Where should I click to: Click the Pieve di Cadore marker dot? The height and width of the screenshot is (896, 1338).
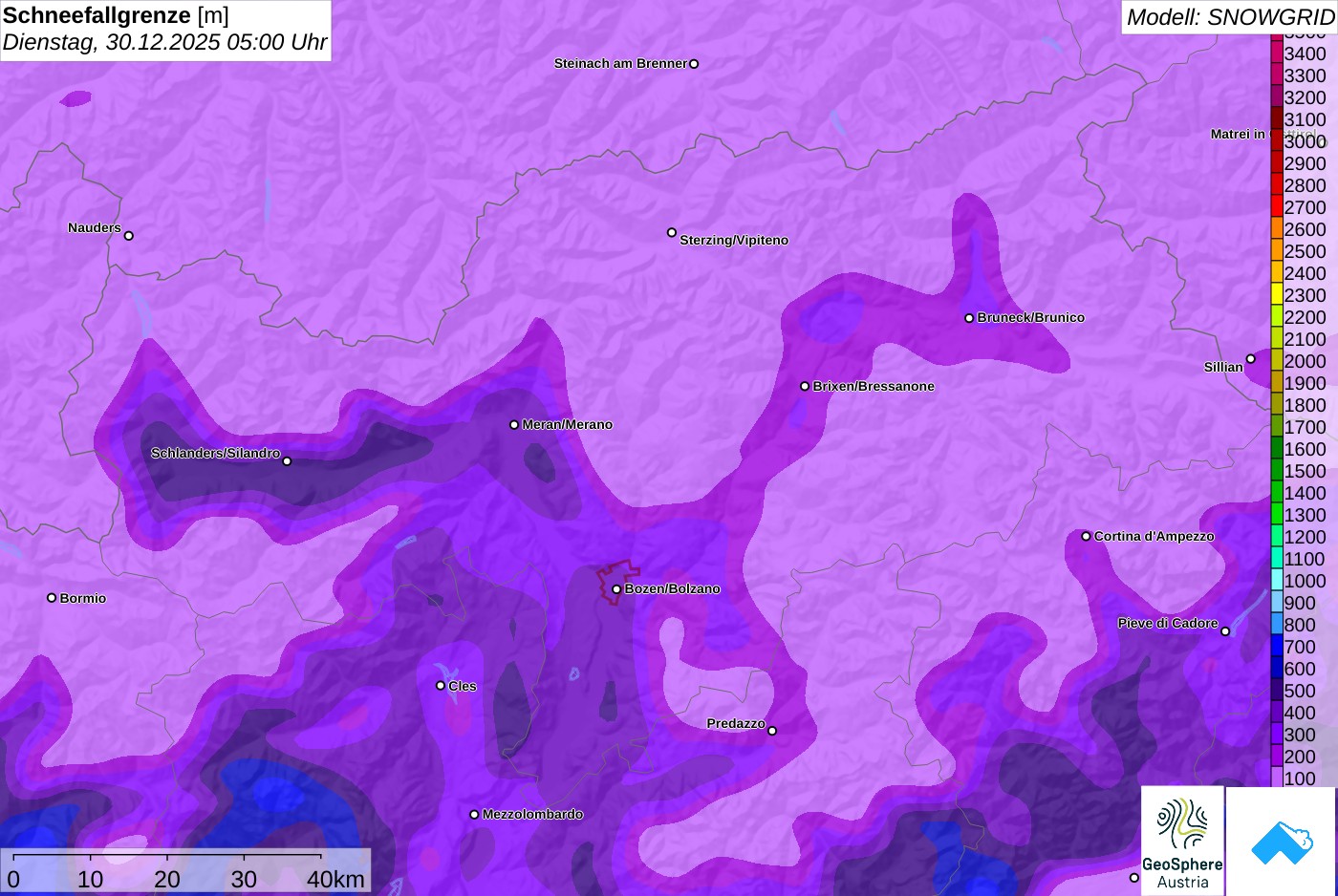[1225, 631]
